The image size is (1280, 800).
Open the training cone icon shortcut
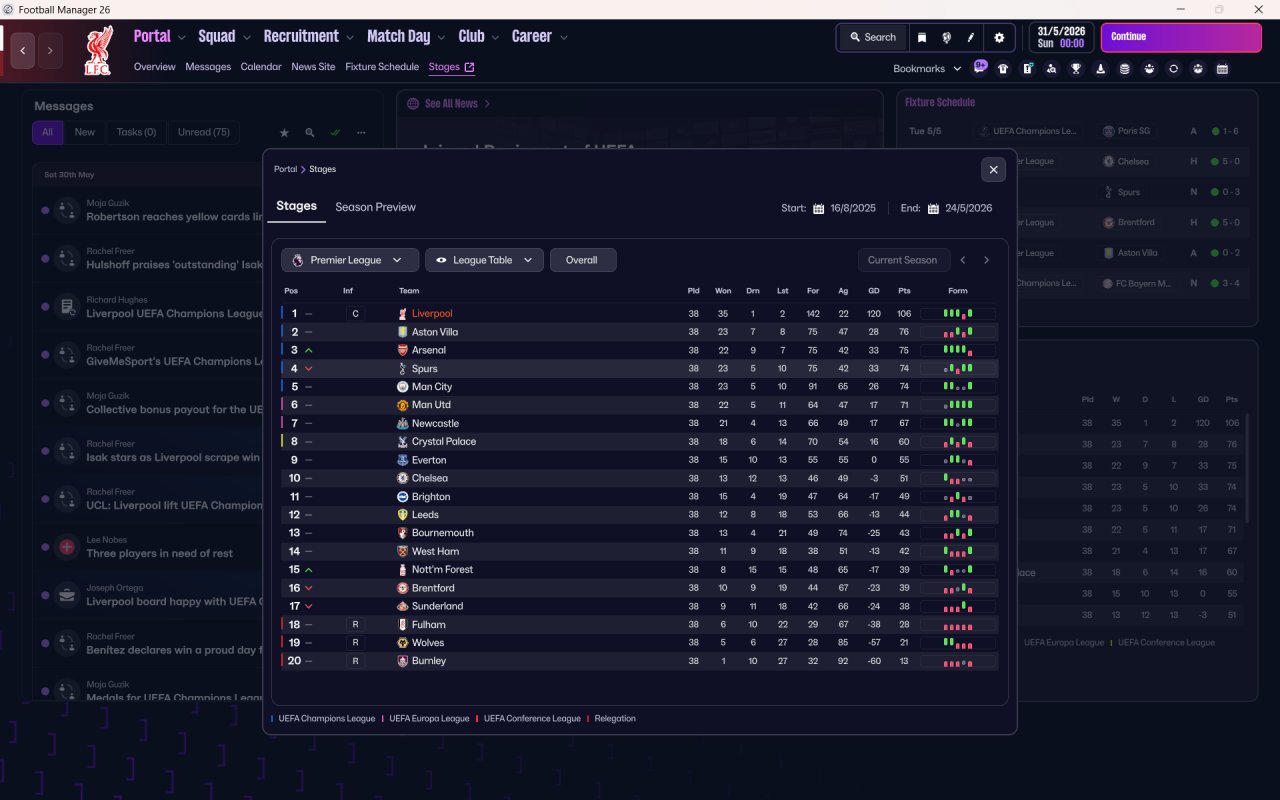[x=1101, y=69]
